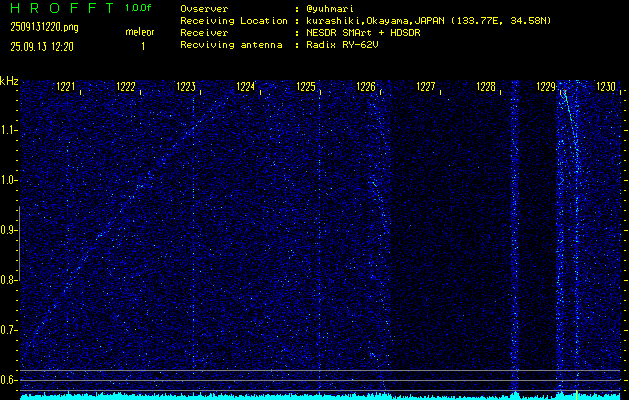Select the NESDR SMArt + HDSDR value
Screen dimensions: 629x400
363,33
